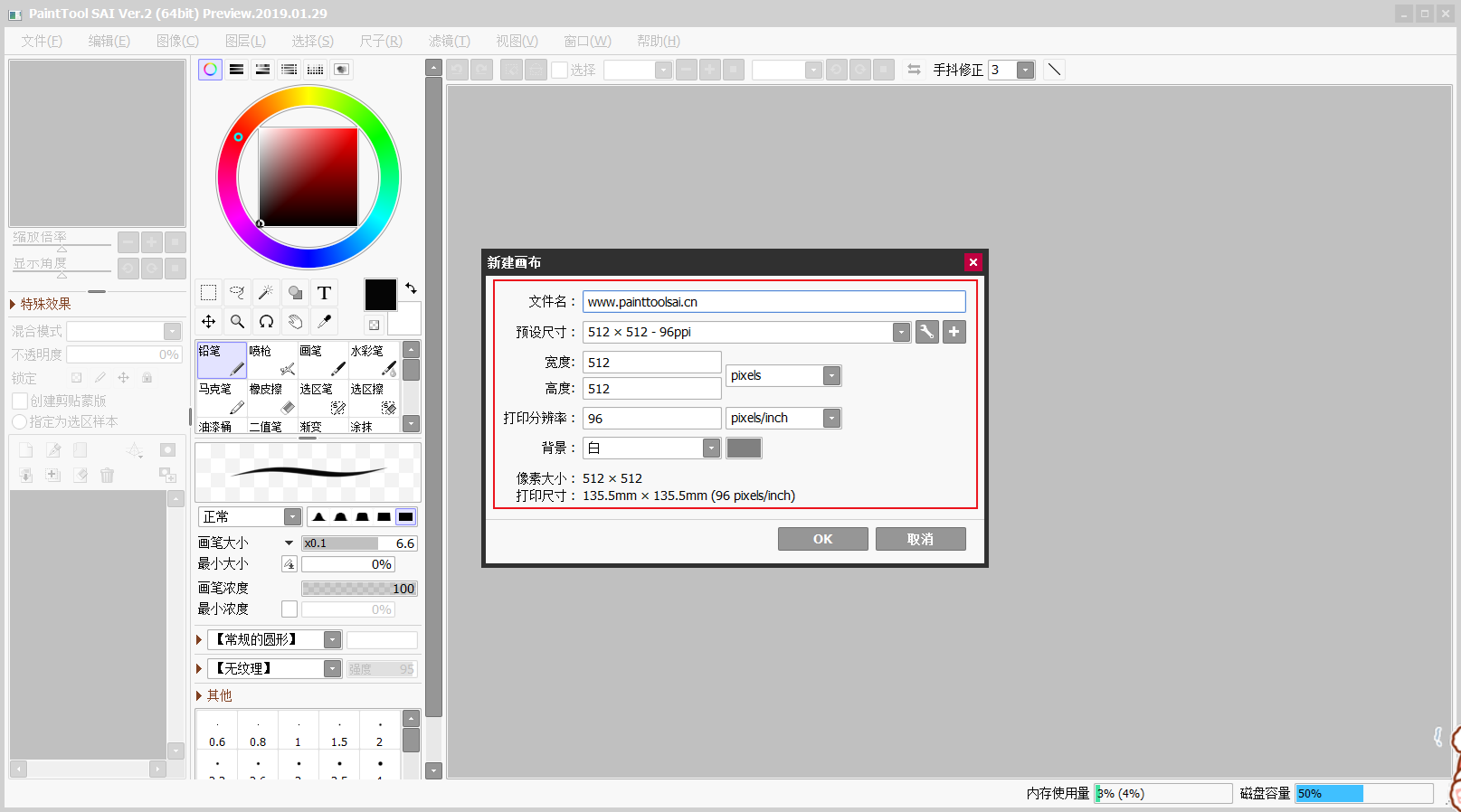This screenshot has height=812, width=1461.
Task: Toggle the min size pressure icon
Action: pos(289,564)
